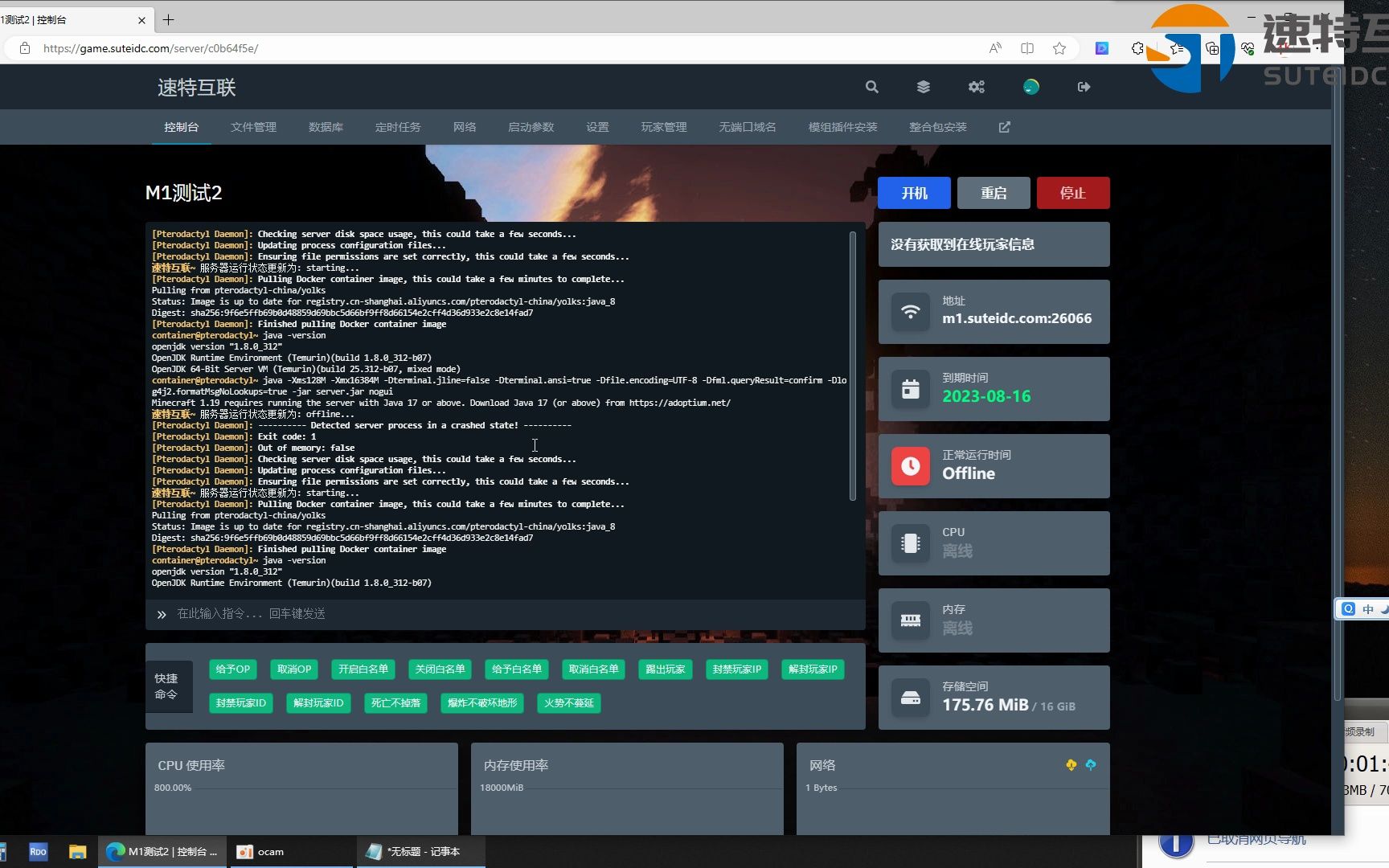Click the 解封玩家IP quick command
The image size is (1389, 868).
(x=813, y=669)
